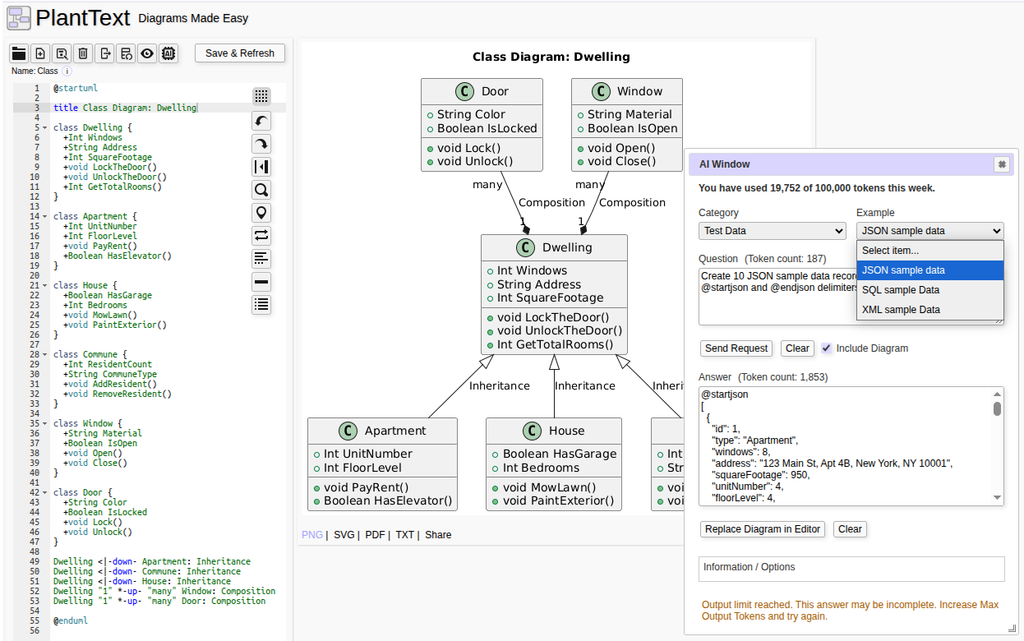Viewport: 1024px width, 641px height.
Task: Redo the edit with the clockwise arrow
Action: pyautogui.click(x=261, y=144)
